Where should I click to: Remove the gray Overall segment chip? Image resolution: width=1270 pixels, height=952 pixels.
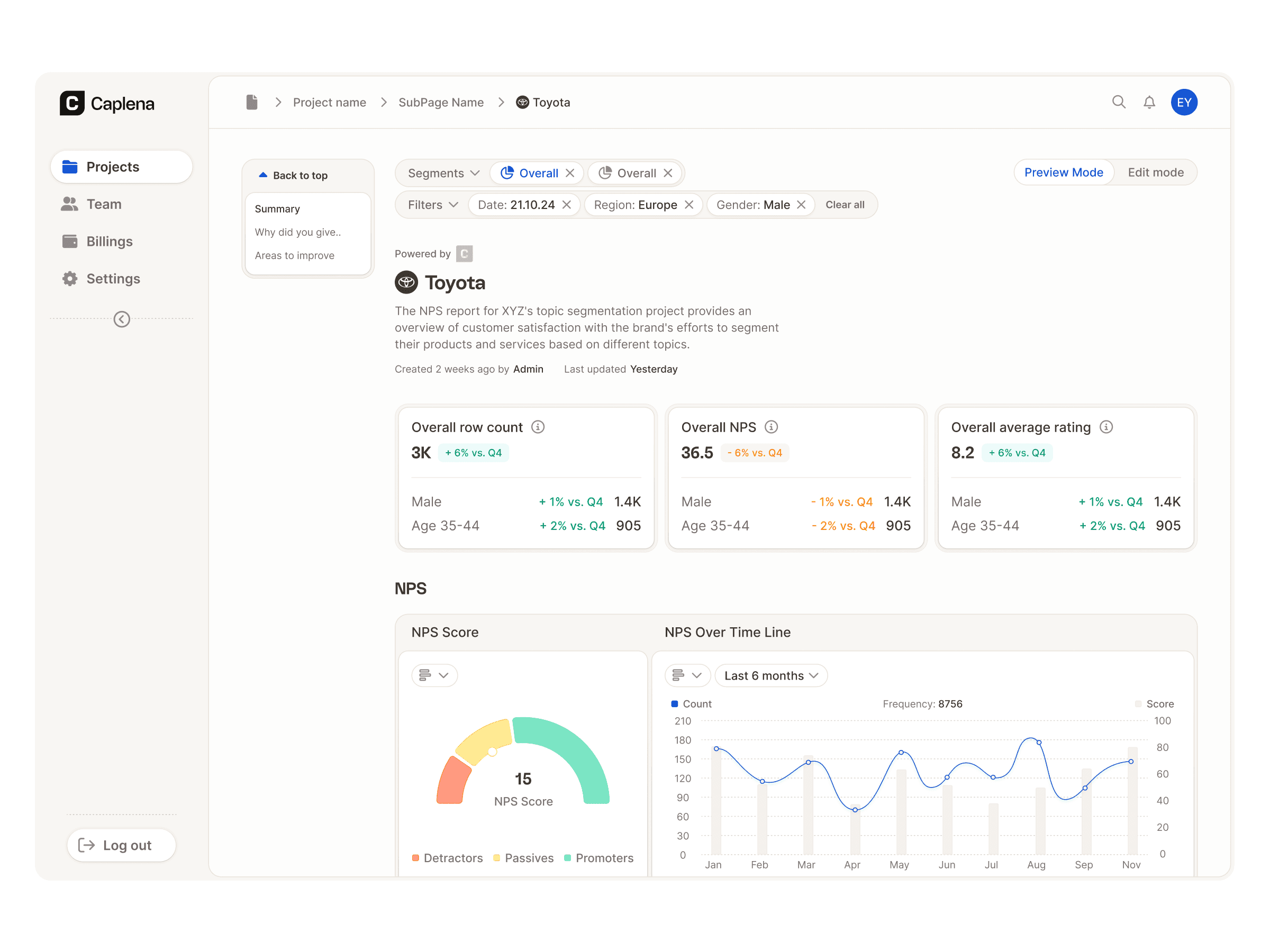click(x=668, y=173)
